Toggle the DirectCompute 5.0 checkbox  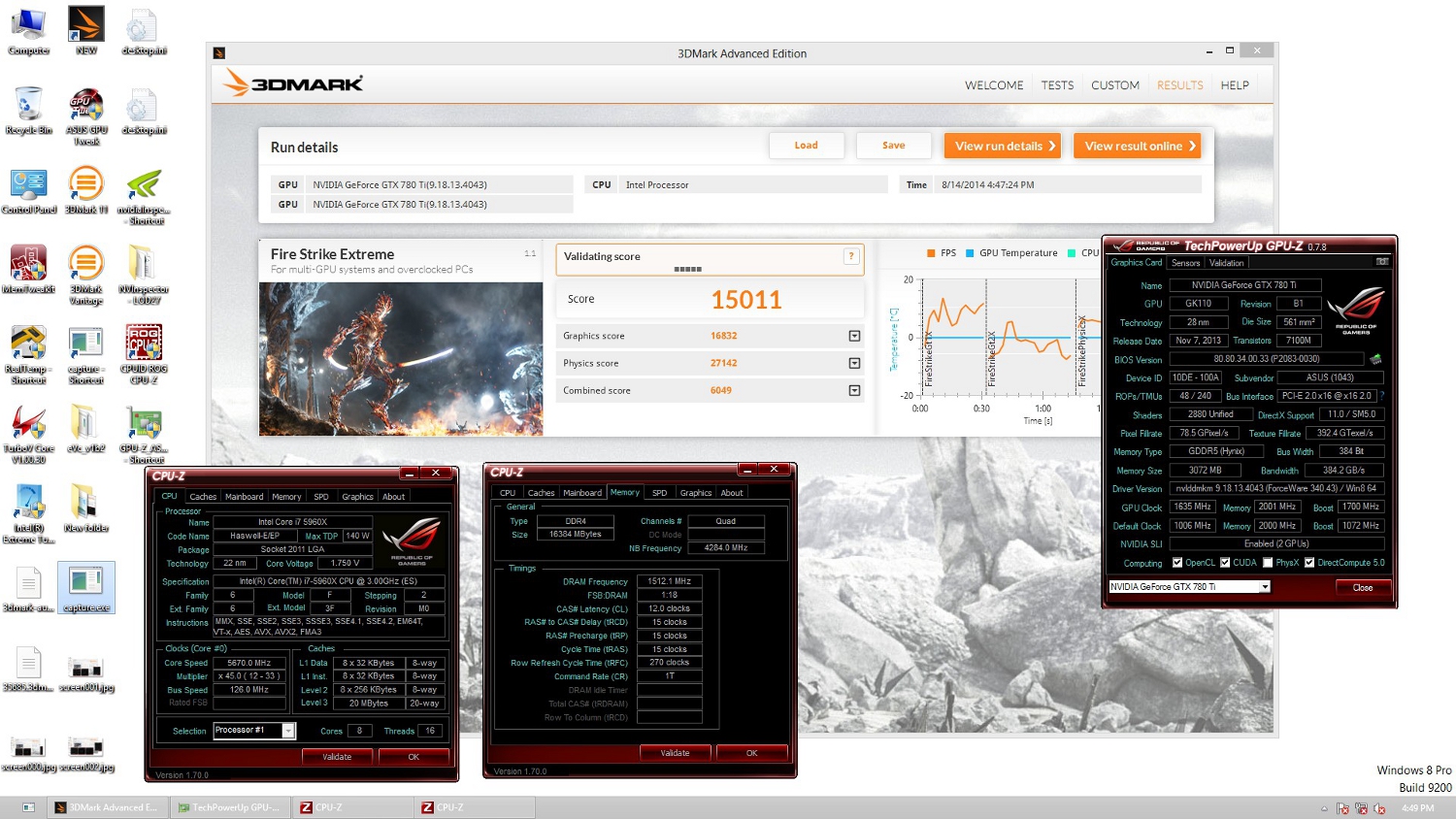[x=1309, y=563]
